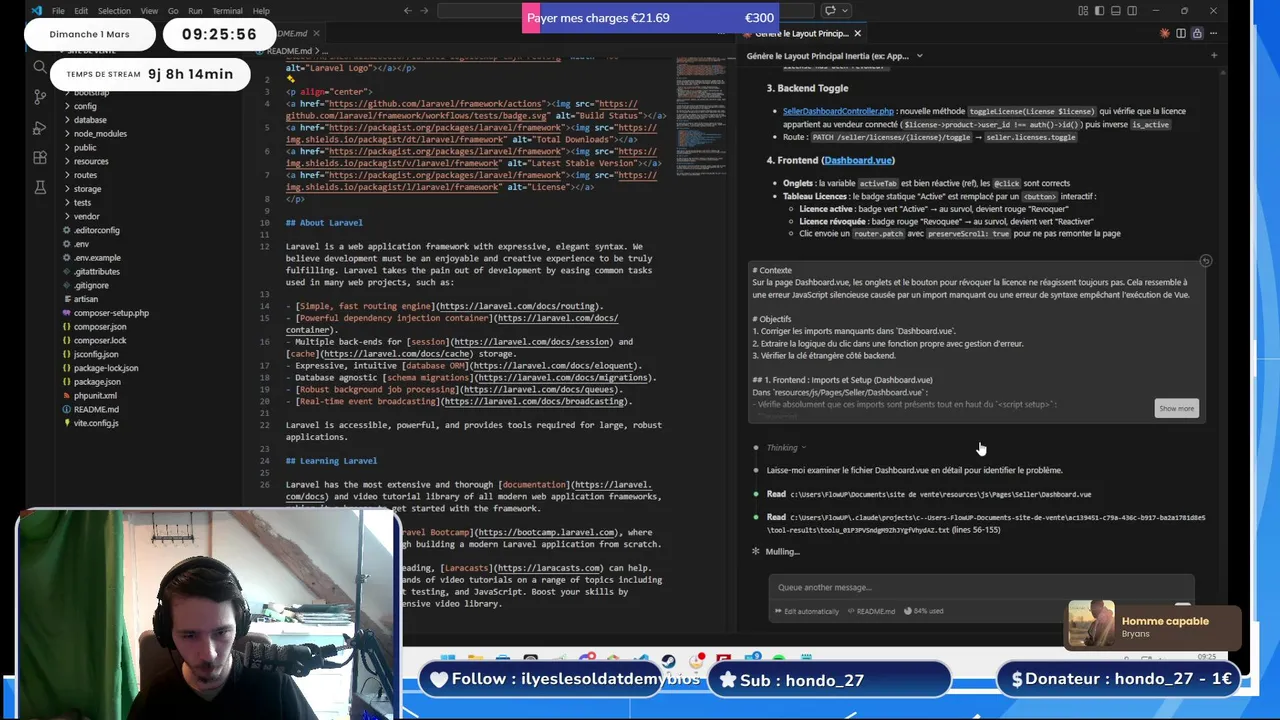Image resolution: width=1280 pixels, height=720 pixels.
Task: Open the Edit menu
Action: (x=81, y=11)
